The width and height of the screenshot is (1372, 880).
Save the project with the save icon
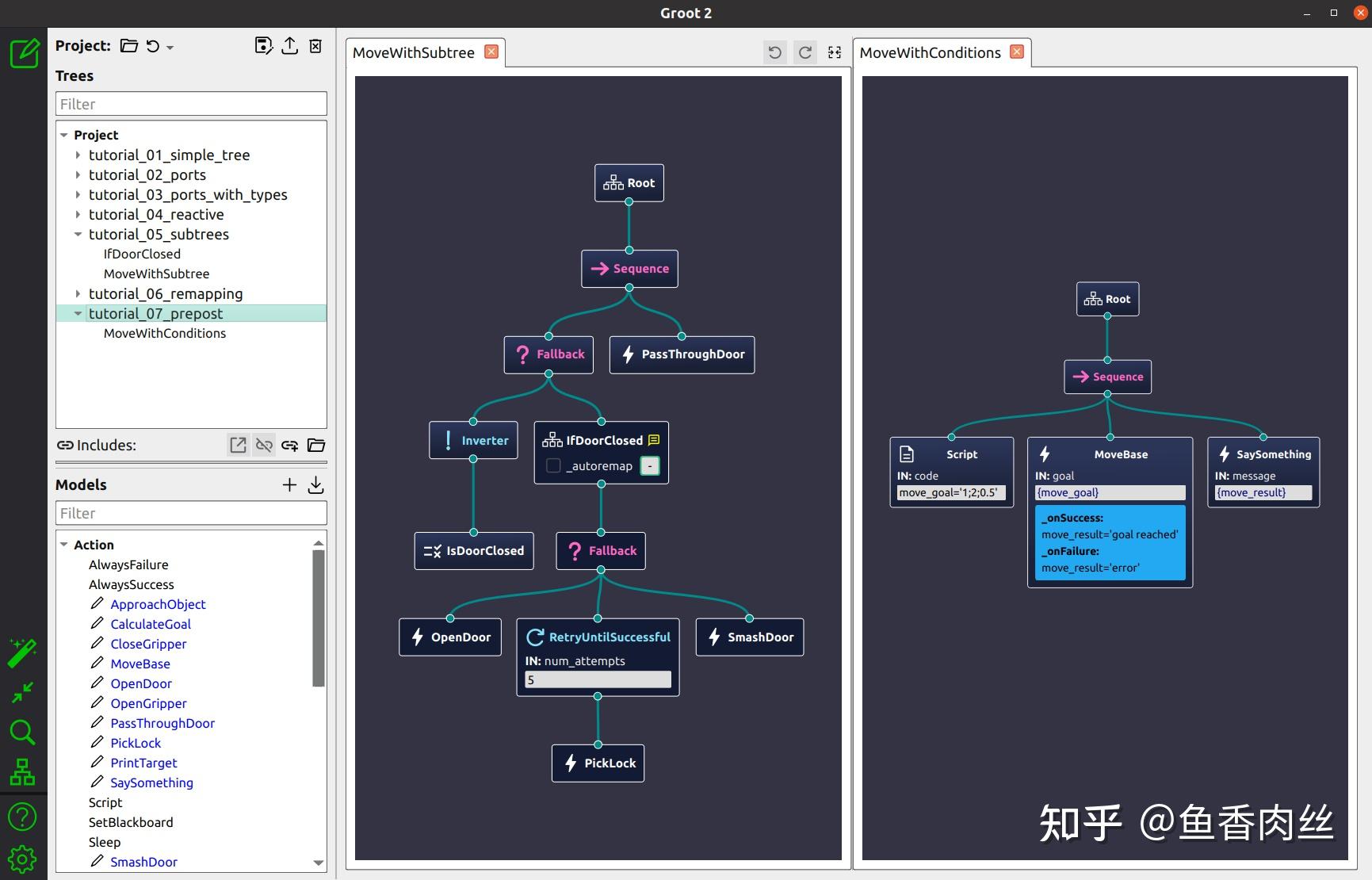pyautogui.click(x=264, y=45)
